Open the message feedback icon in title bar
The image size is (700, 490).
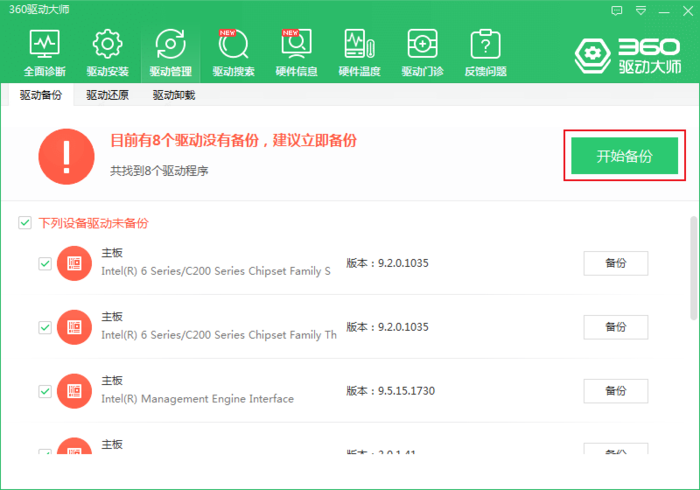(617, 11)
